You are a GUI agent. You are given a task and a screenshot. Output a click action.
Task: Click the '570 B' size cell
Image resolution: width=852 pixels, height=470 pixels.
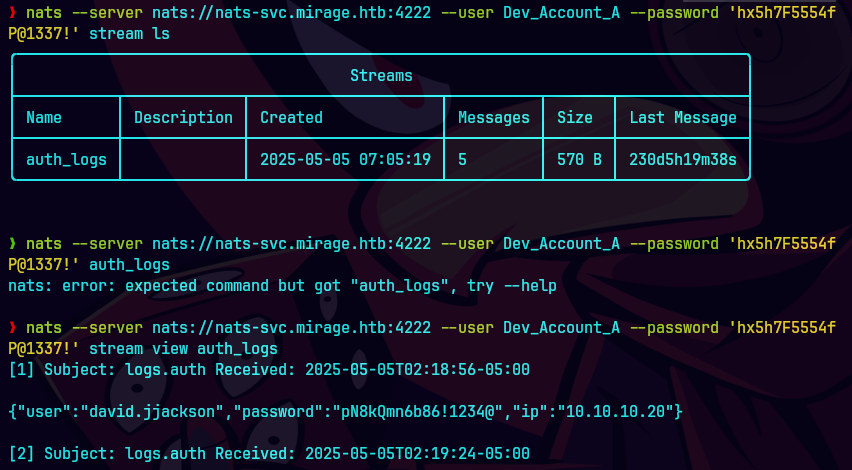pyautogui.click(x=579, y=159)
